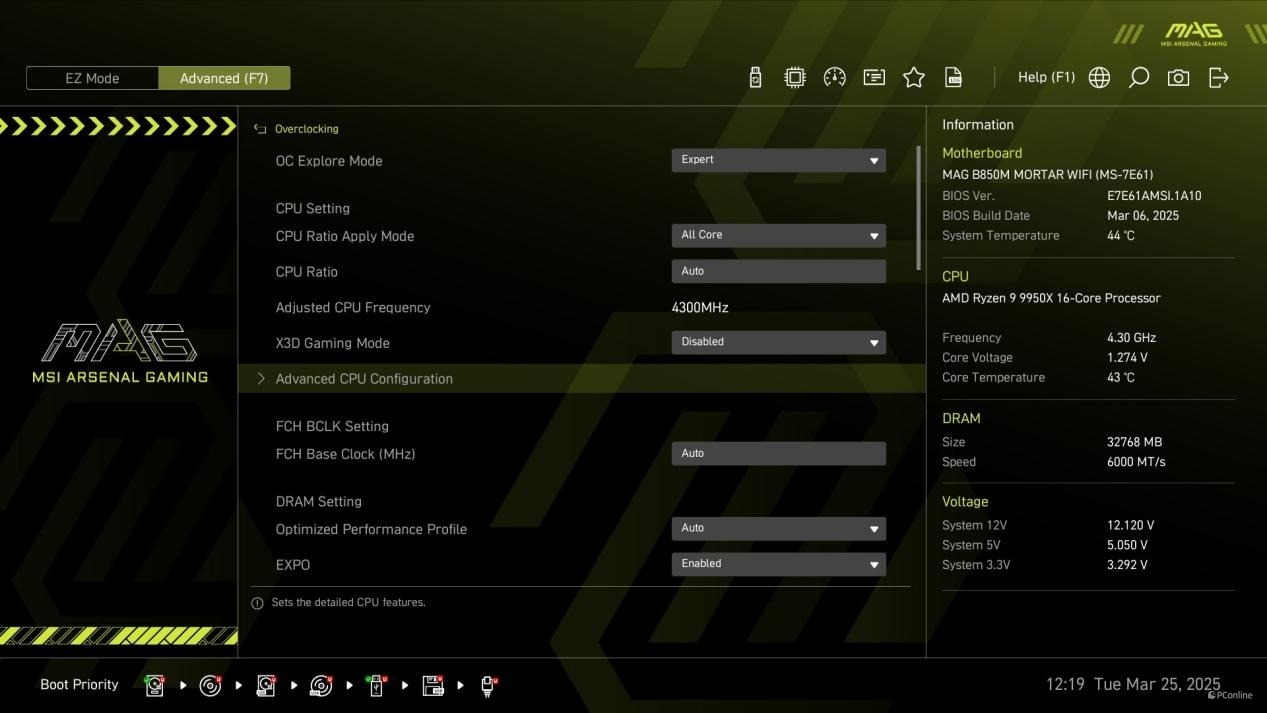Click the back arrow beside Overclocking

click(260, 129)
